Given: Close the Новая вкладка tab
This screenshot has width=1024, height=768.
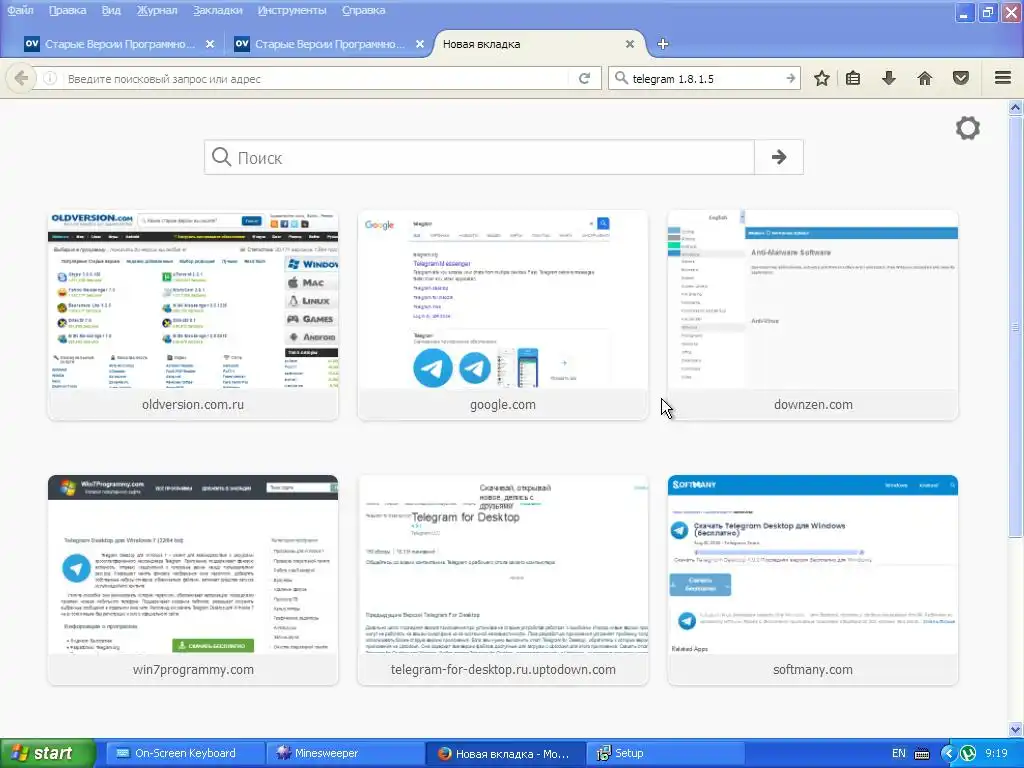Looking at the screenshot, I should click(x=630, y=44).
